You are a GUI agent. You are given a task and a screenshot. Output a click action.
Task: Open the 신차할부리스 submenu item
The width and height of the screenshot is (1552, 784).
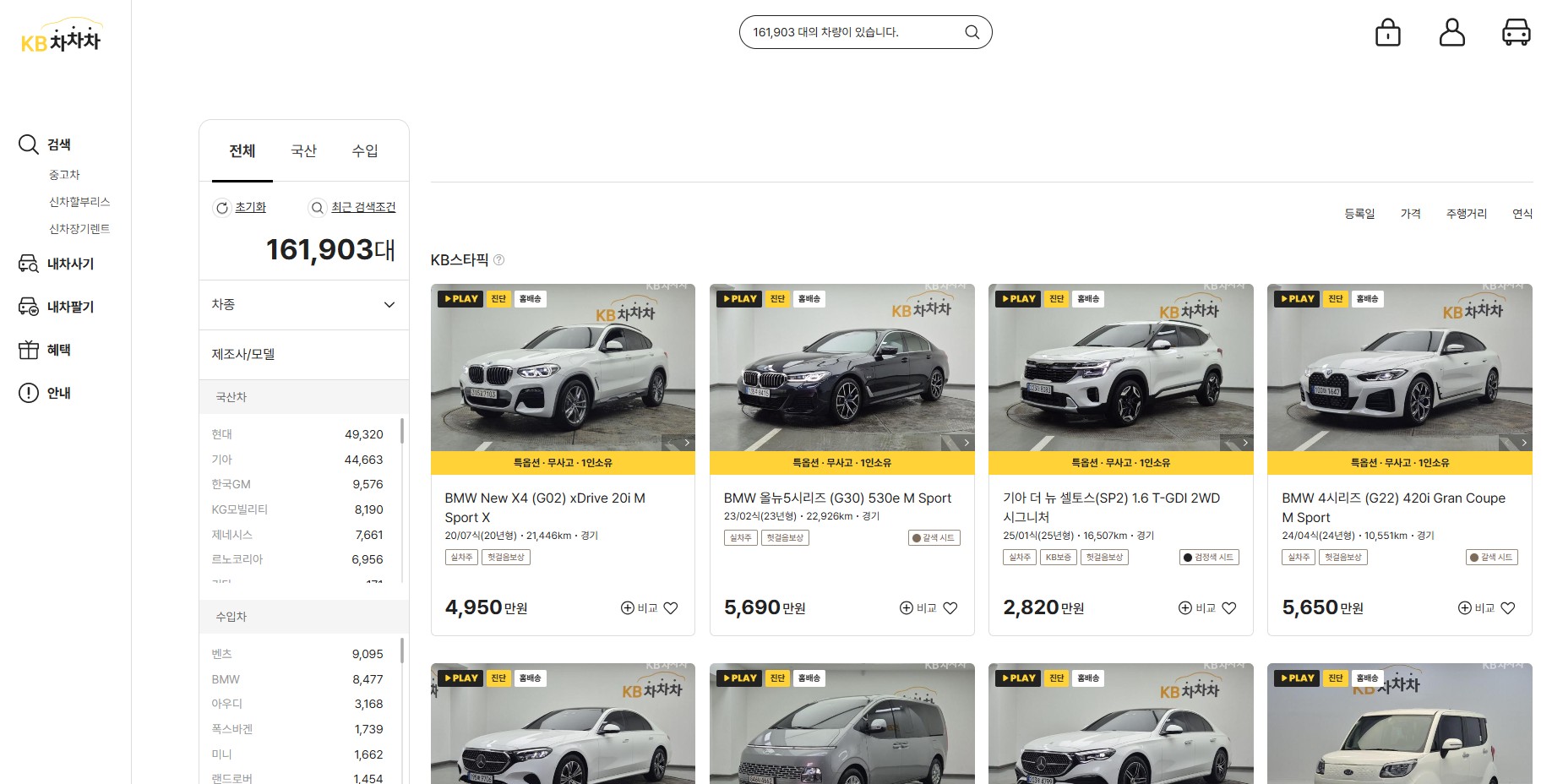pos(79,202)
